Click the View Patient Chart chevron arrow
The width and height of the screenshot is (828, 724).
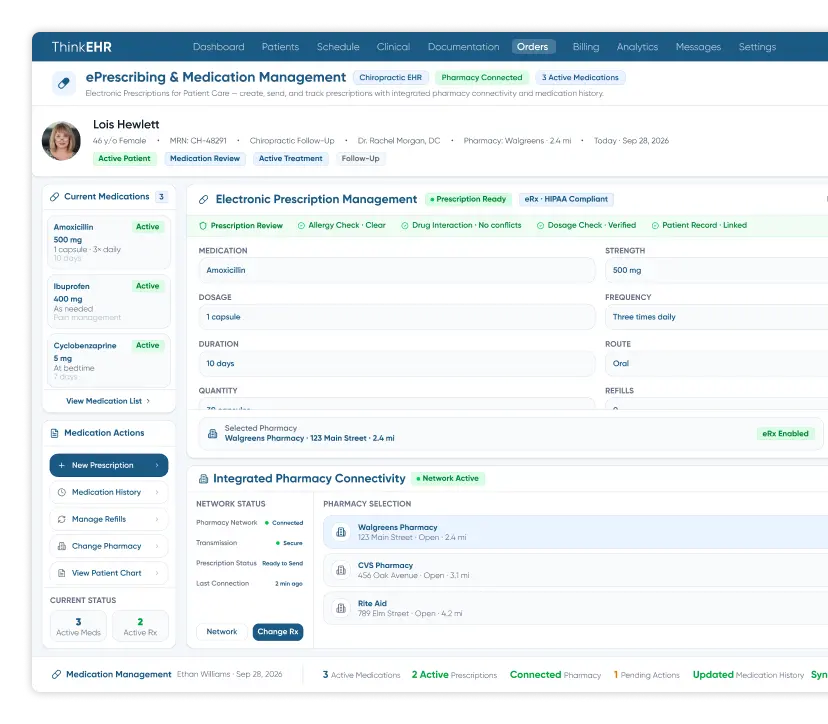(157, 573)
